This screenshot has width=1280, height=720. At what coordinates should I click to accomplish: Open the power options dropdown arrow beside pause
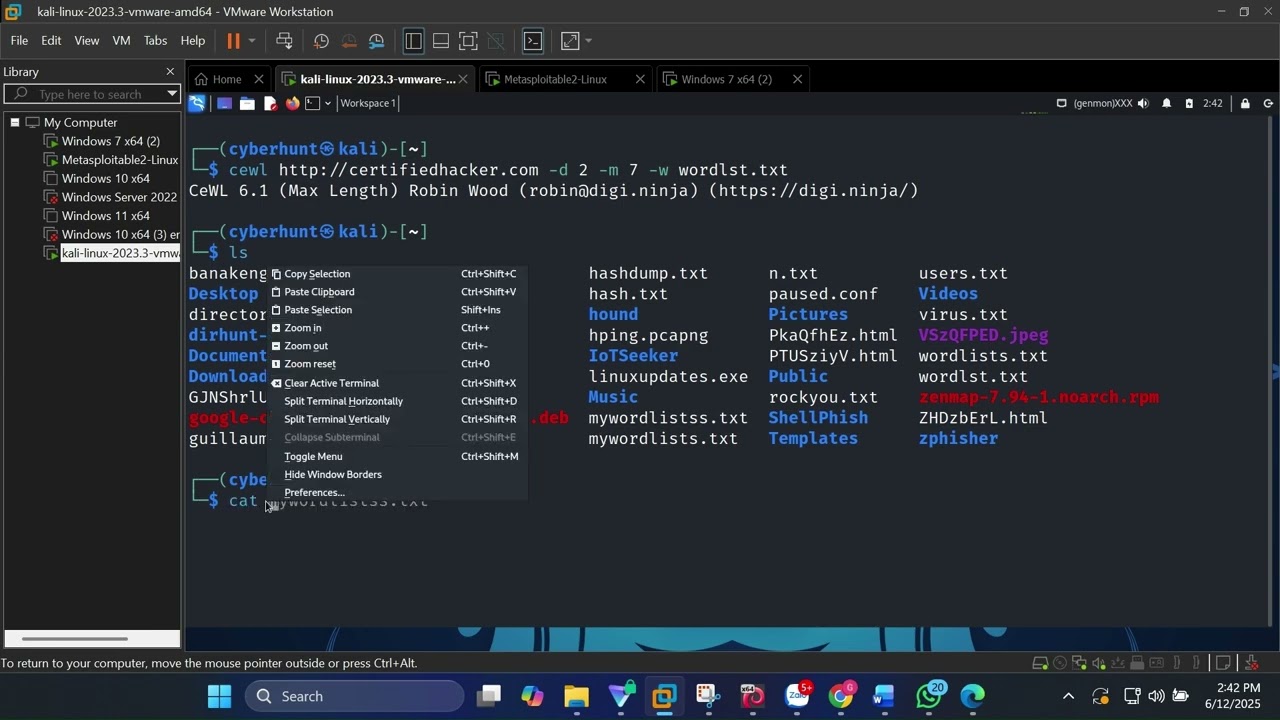(x=252, y=41)
